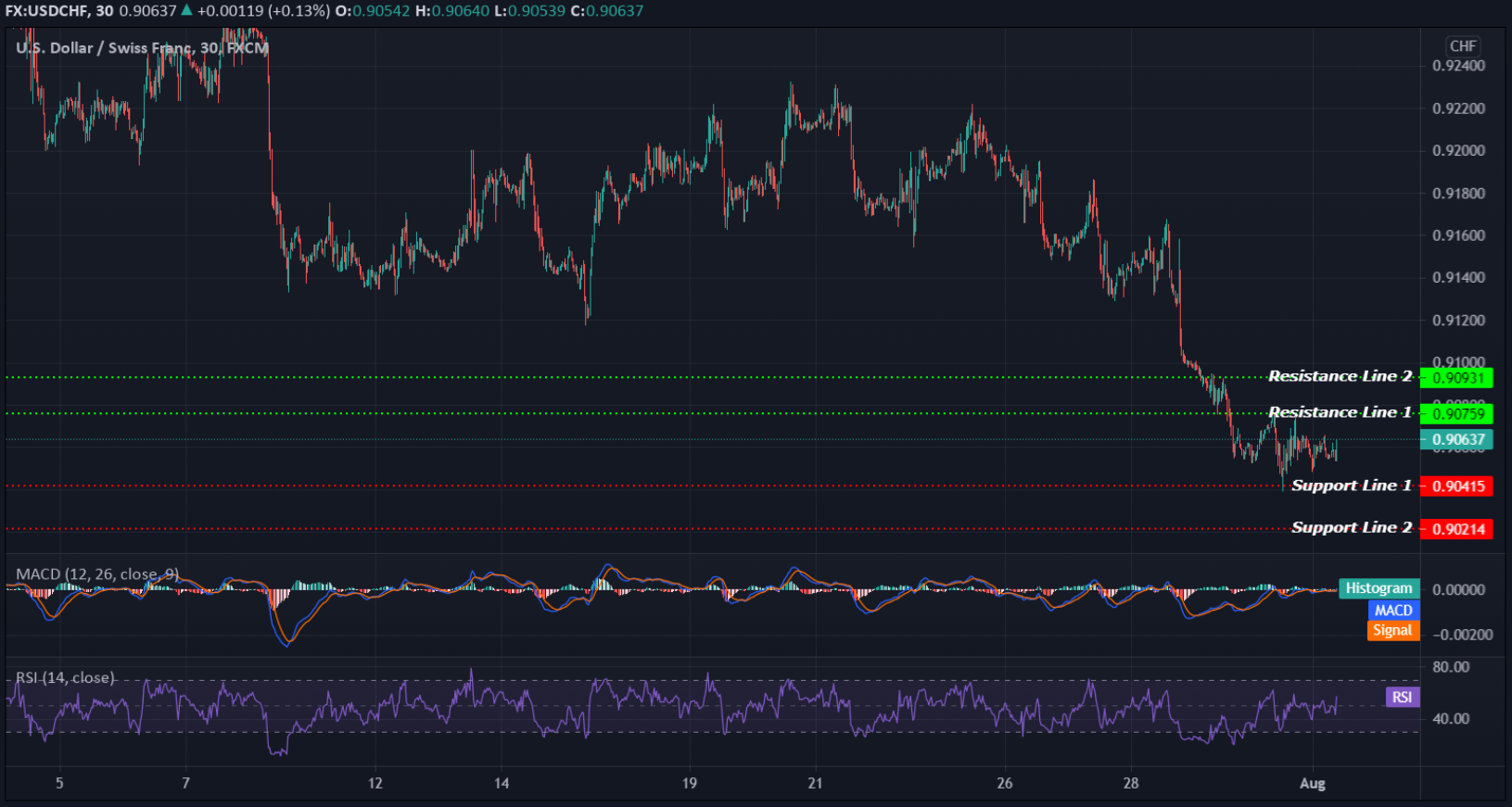Click the purple RSI legend tag

click(1402, 698)
